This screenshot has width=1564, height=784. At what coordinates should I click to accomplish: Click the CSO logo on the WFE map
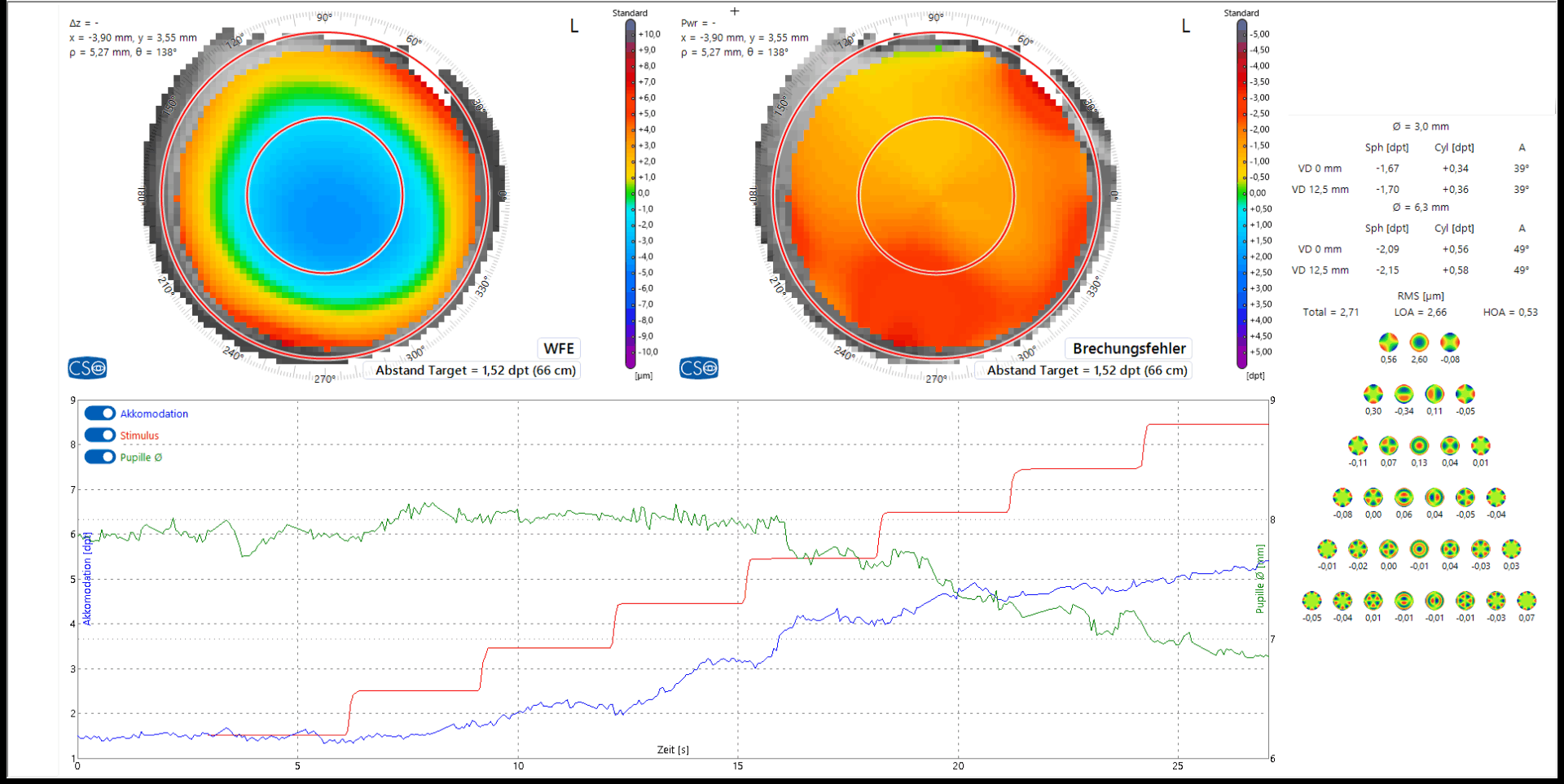[87, 368]
